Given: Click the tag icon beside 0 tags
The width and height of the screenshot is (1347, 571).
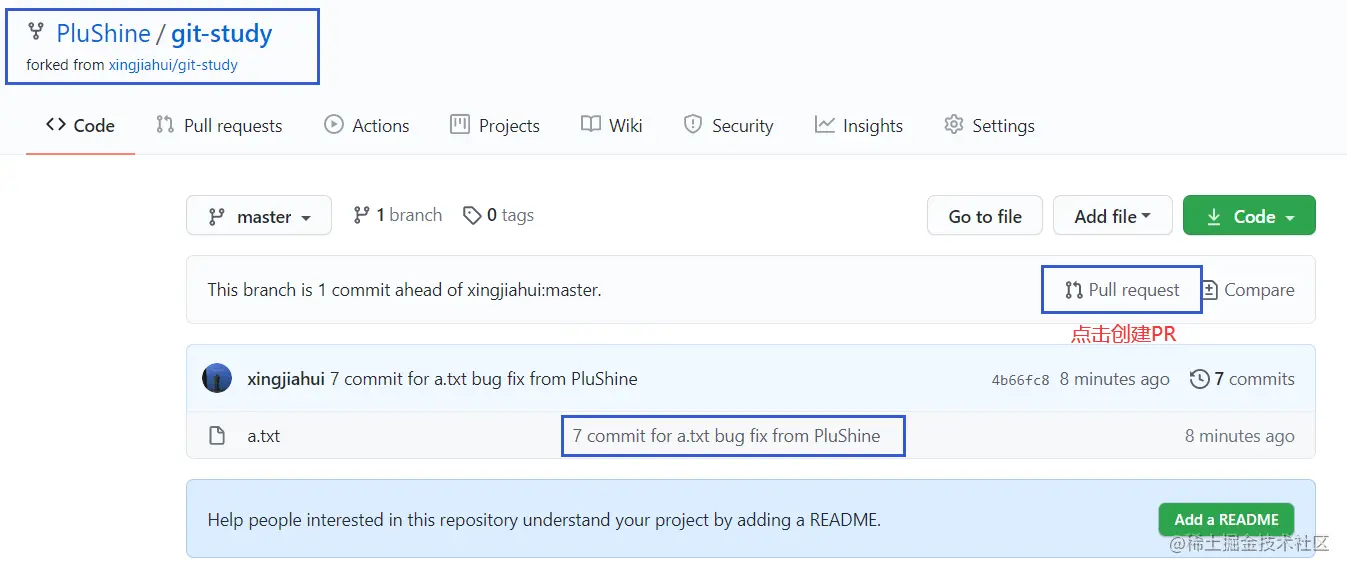Looking at the screenshot, I should [472, 215].
